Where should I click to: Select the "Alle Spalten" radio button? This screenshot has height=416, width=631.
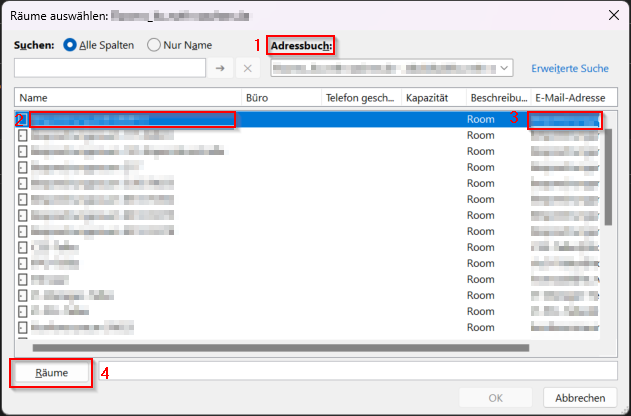(x=71, y=45)
